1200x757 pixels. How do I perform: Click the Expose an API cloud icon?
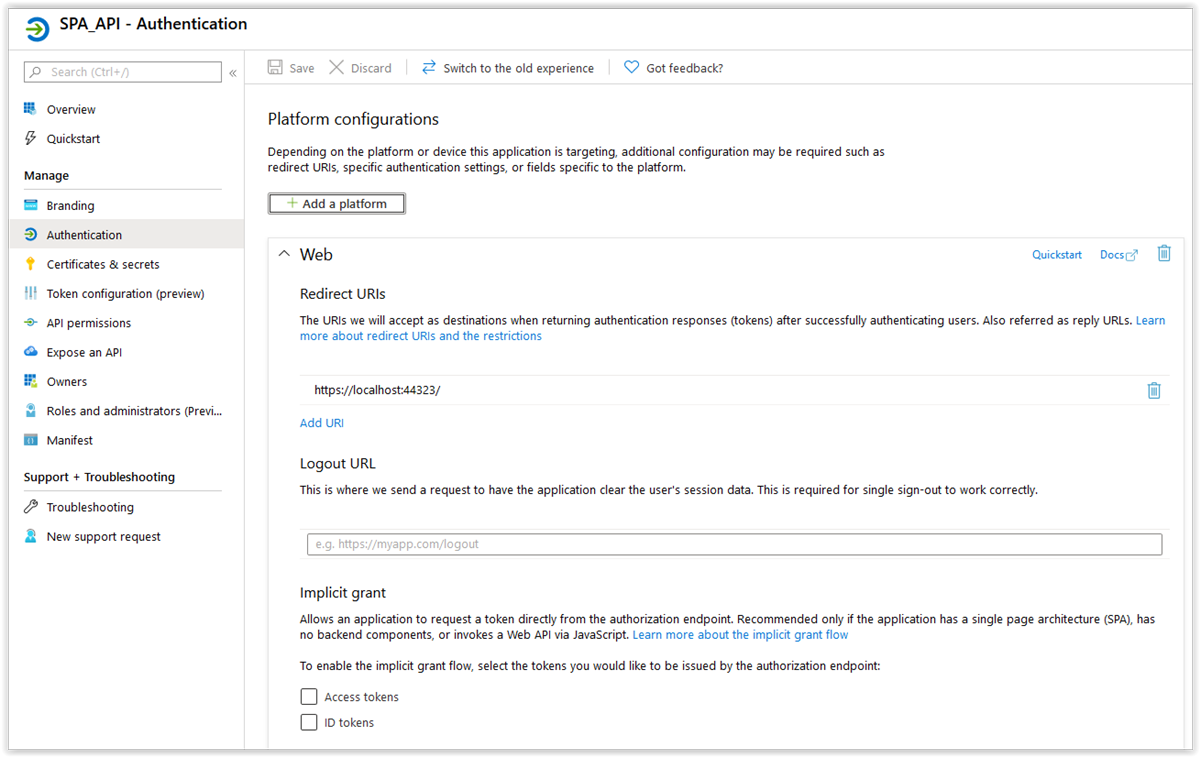click(31, 352)
